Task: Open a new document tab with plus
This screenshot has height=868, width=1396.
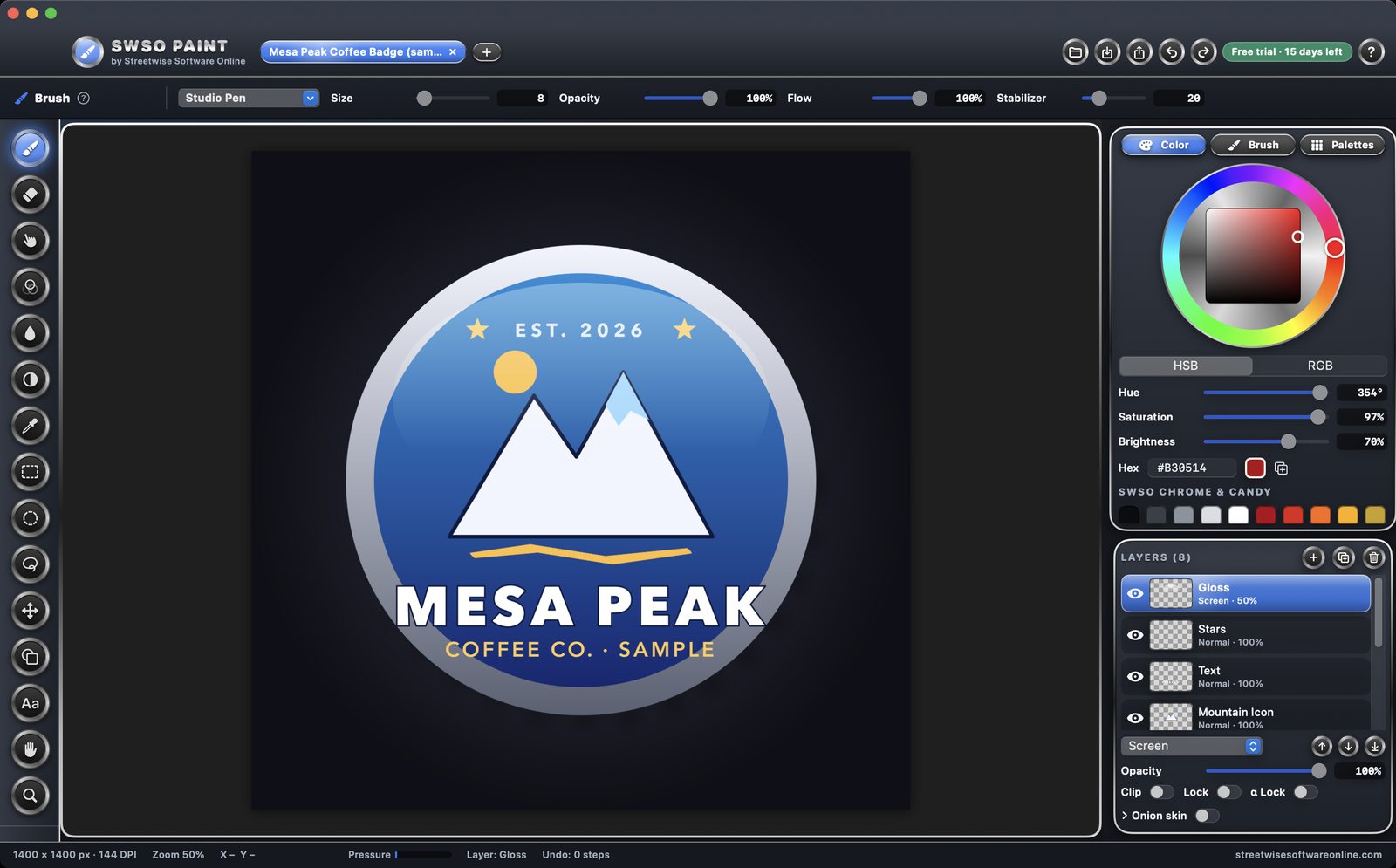Action: (487, 52)
